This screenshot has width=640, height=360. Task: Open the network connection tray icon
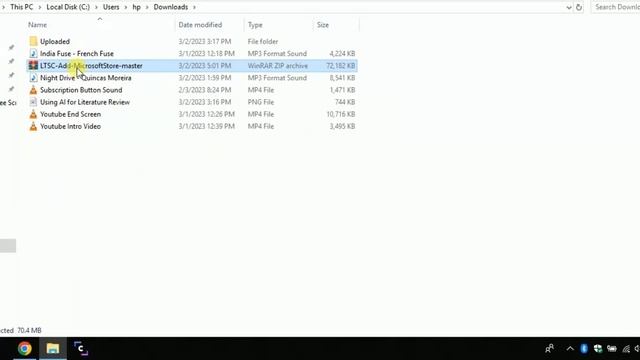626,349
